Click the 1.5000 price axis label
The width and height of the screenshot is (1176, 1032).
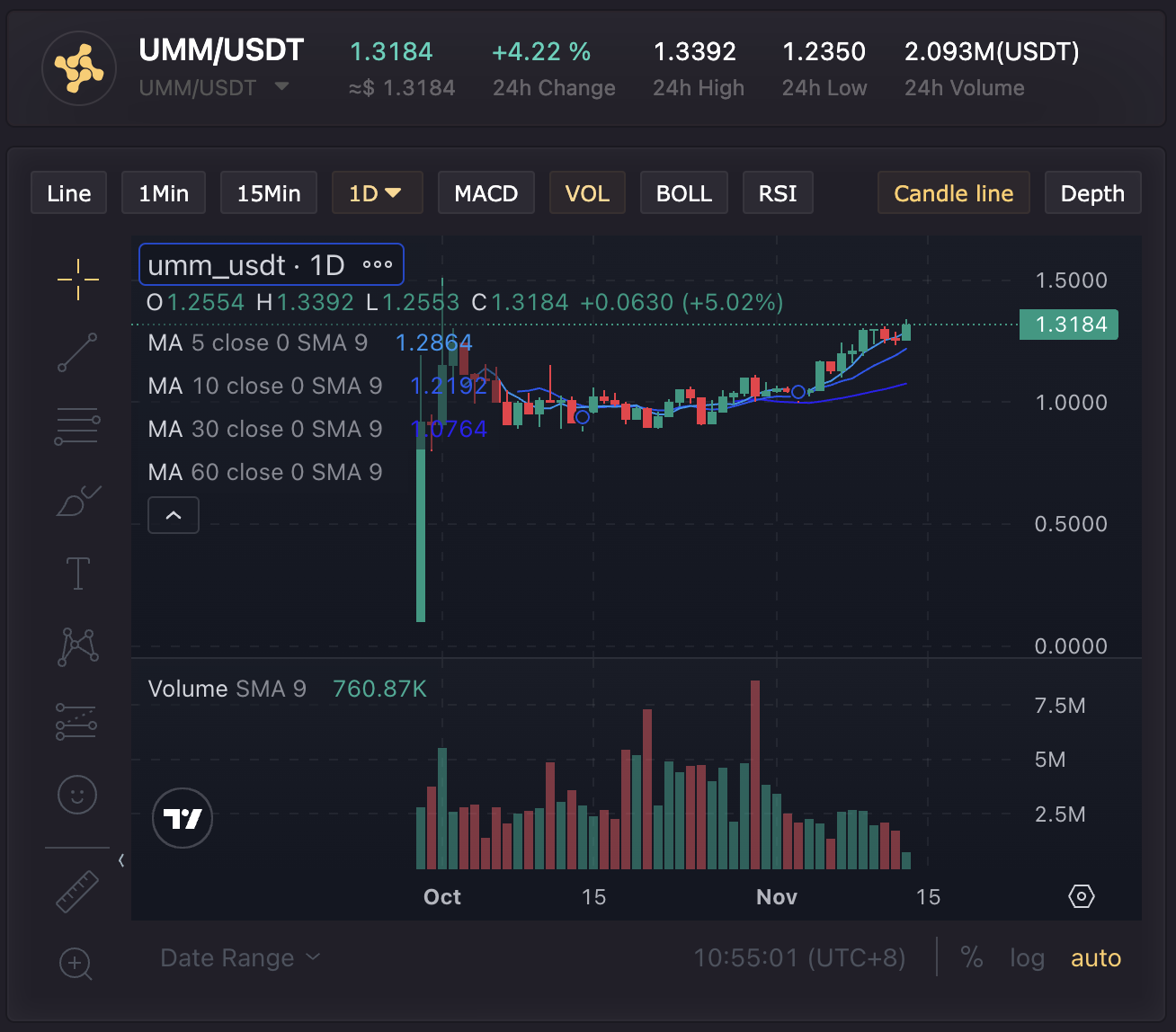tap(1072, 280)
